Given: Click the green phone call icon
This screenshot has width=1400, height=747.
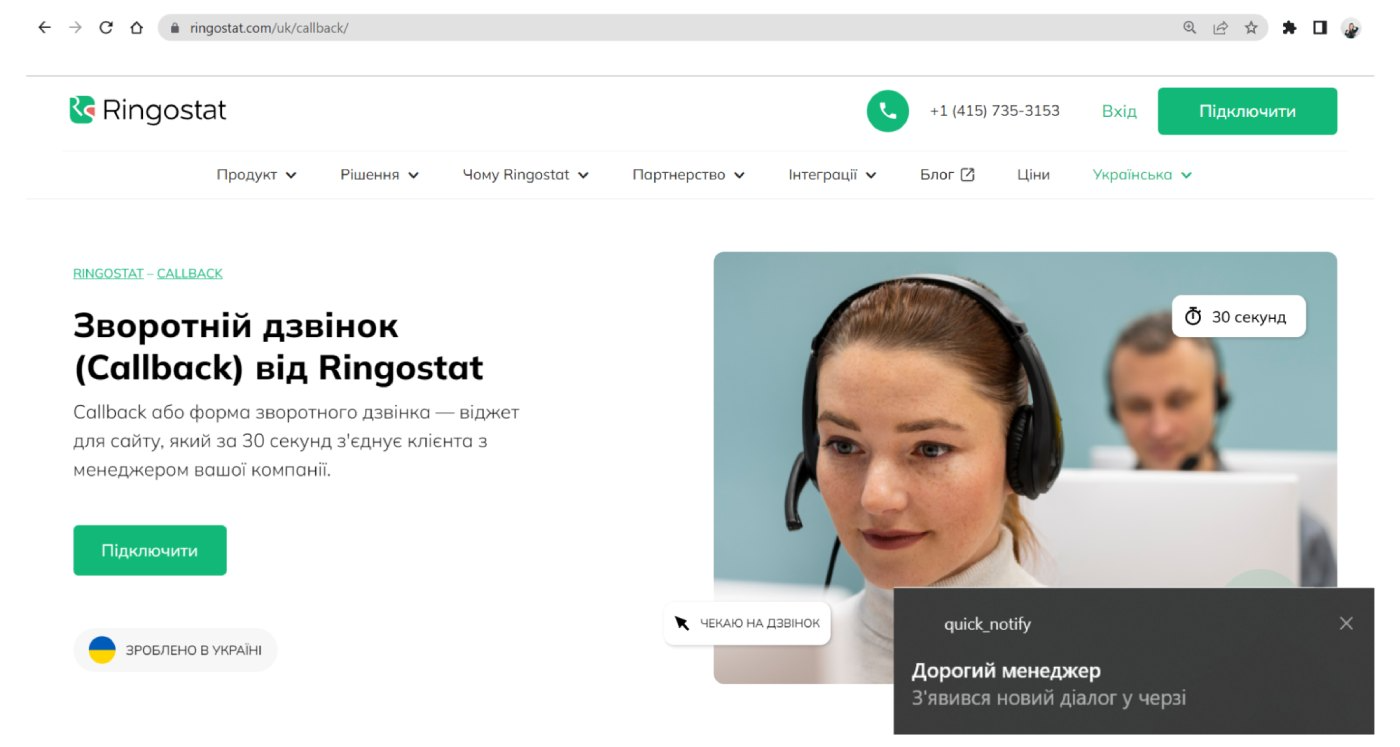Looking at the screenshot, I should pyautogui.click(x=888, y=111).
